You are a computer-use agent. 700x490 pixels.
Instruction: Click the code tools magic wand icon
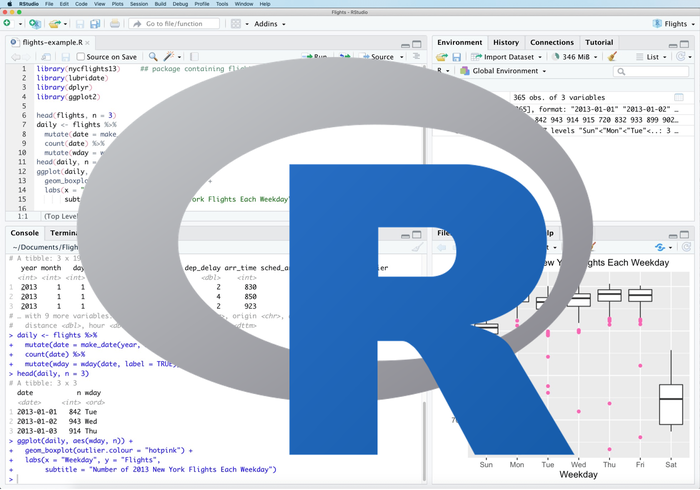click(169, 57)
